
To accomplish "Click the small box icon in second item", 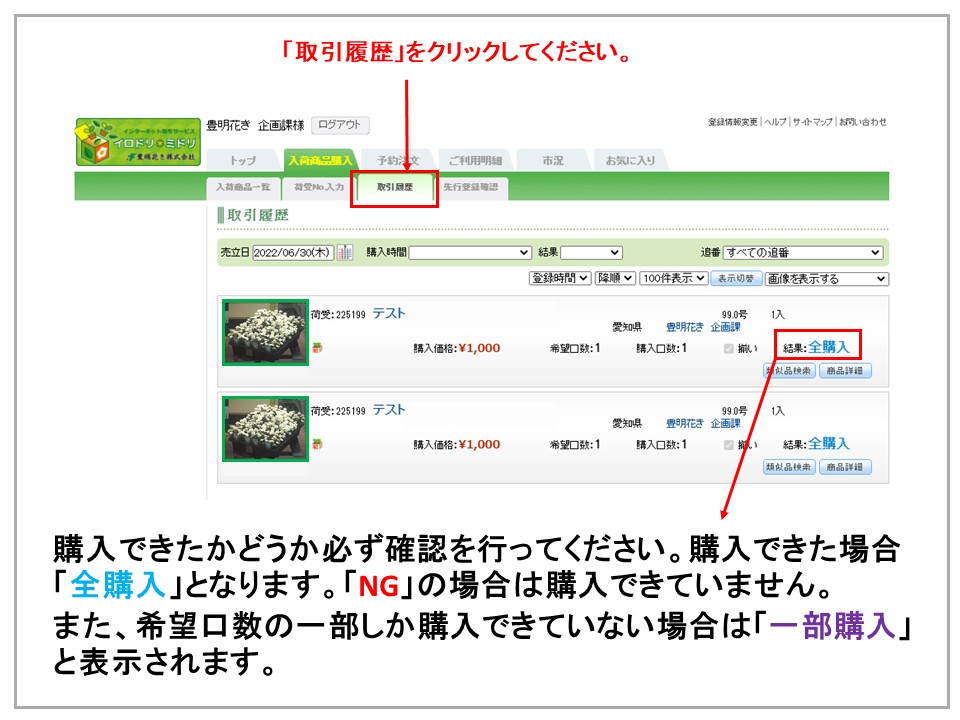I will 317,444.
